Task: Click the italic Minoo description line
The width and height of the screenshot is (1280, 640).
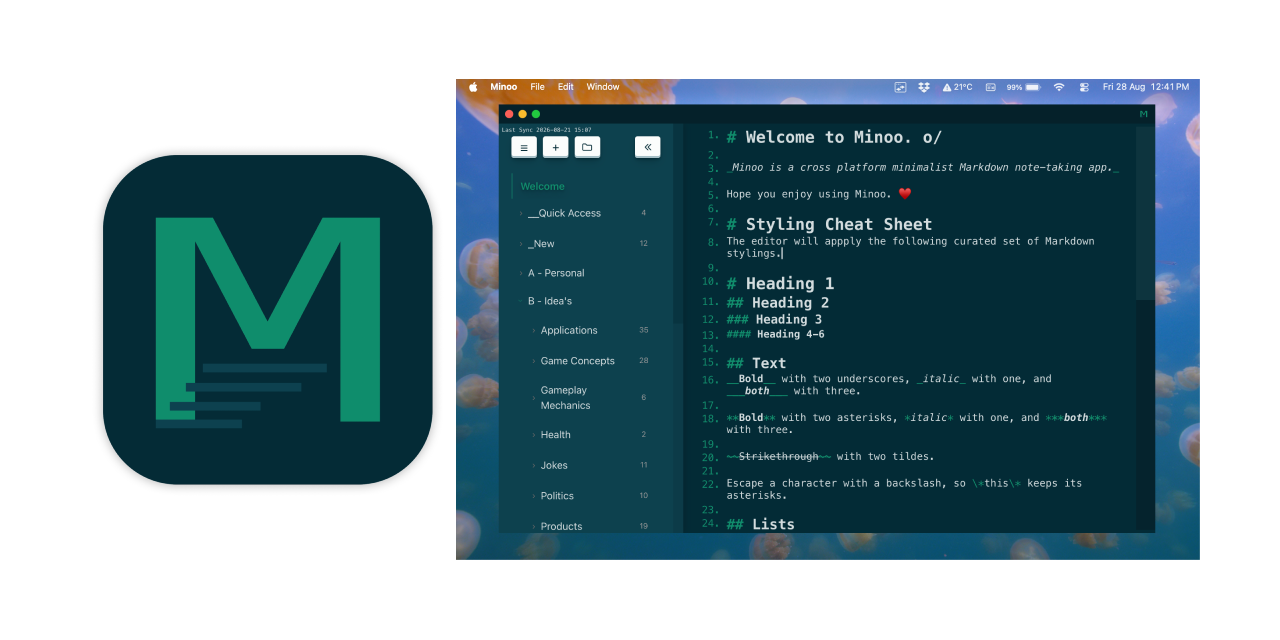Action: click(x=922, y=167)
